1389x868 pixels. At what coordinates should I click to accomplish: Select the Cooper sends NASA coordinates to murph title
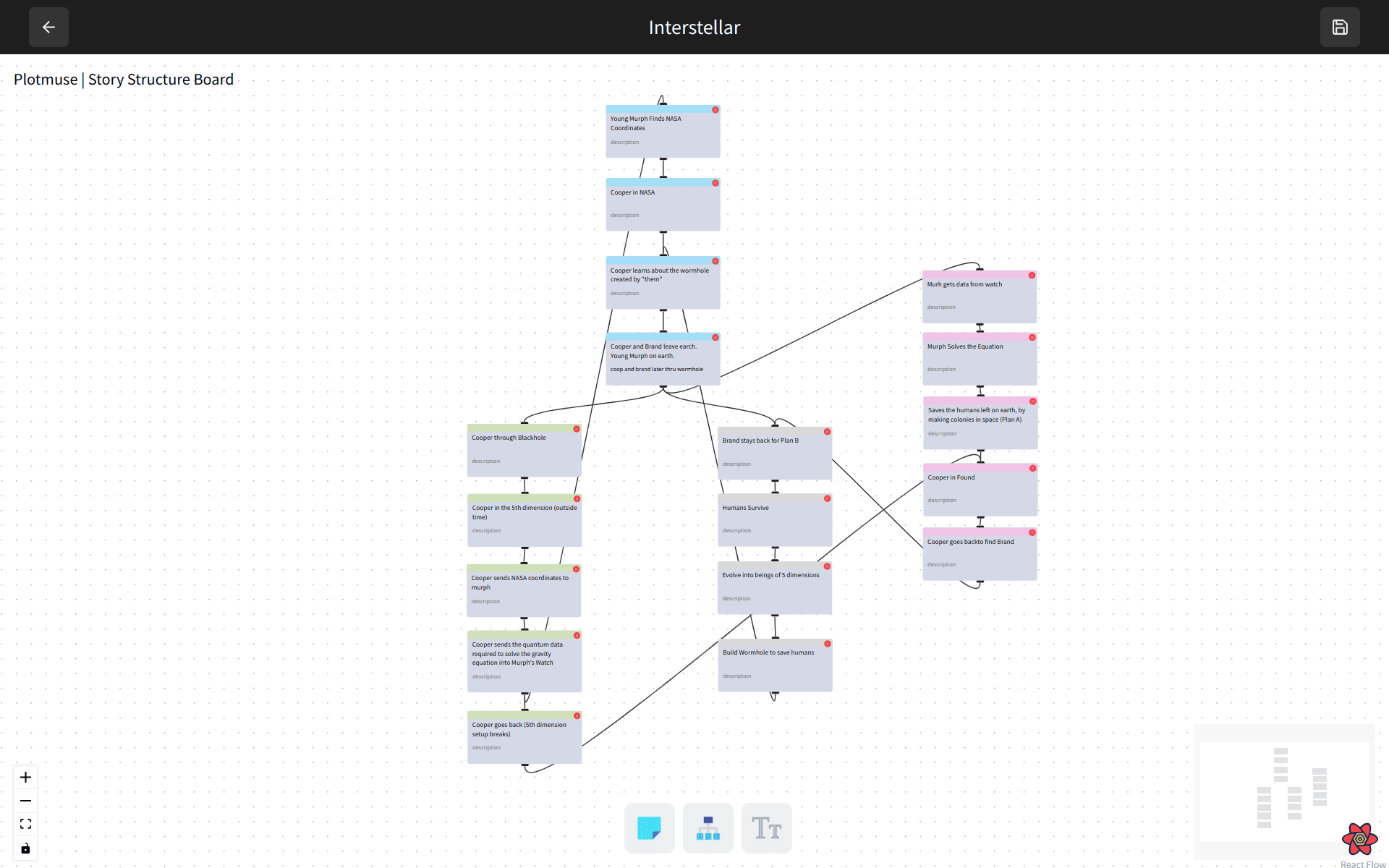519,582
